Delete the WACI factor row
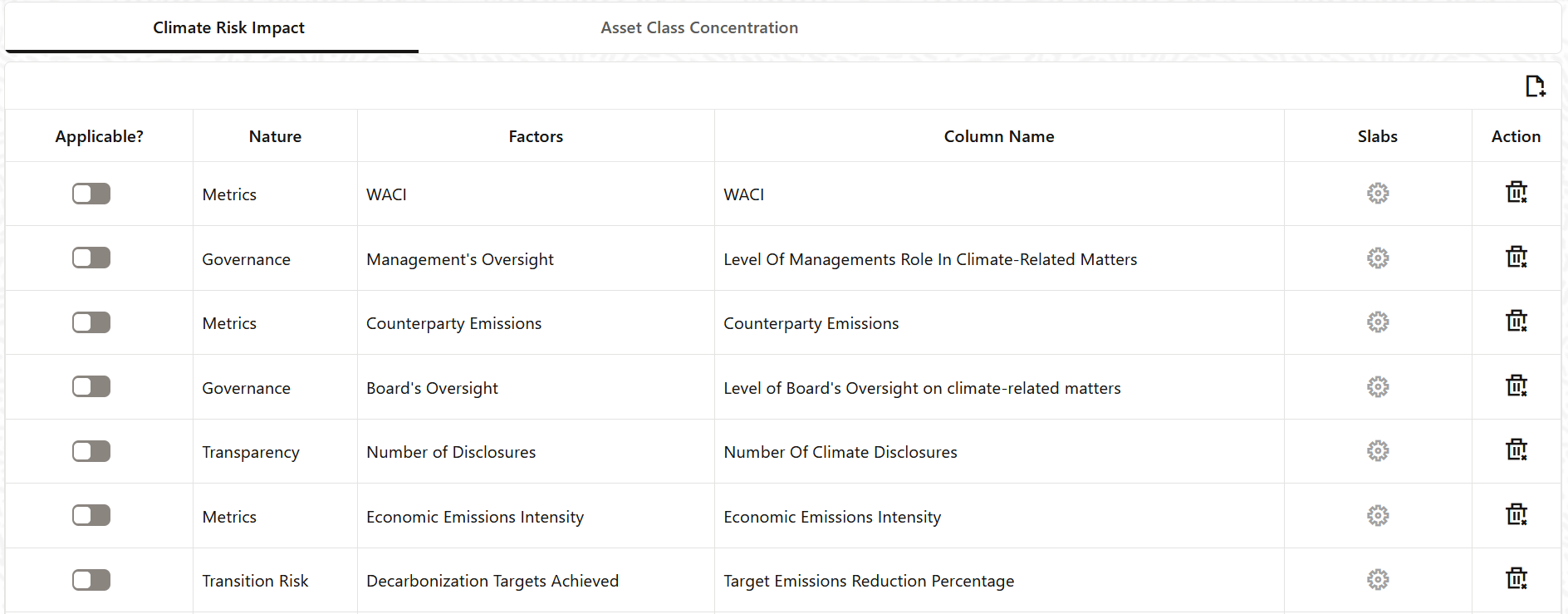The width and height of the screenshot is (1568, 614). tap(1517, 193)
